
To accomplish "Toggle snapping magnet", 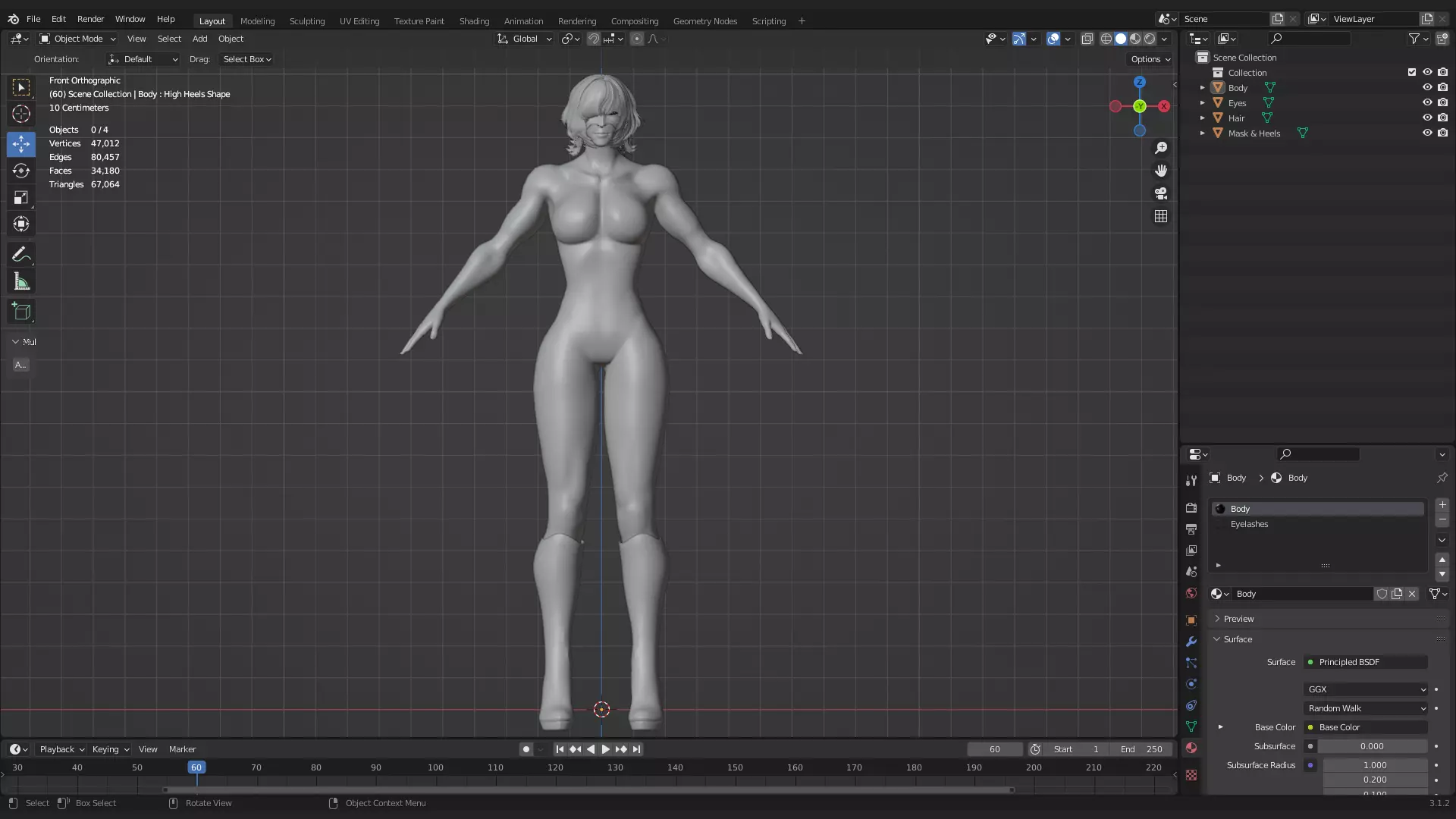I will coord(594,39).
